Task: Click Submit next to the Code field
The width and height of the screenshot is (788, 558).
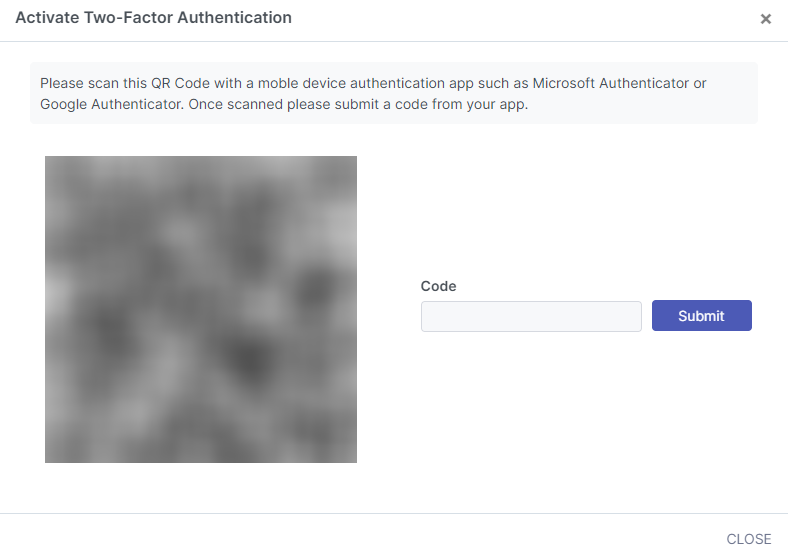Action: 701,316
